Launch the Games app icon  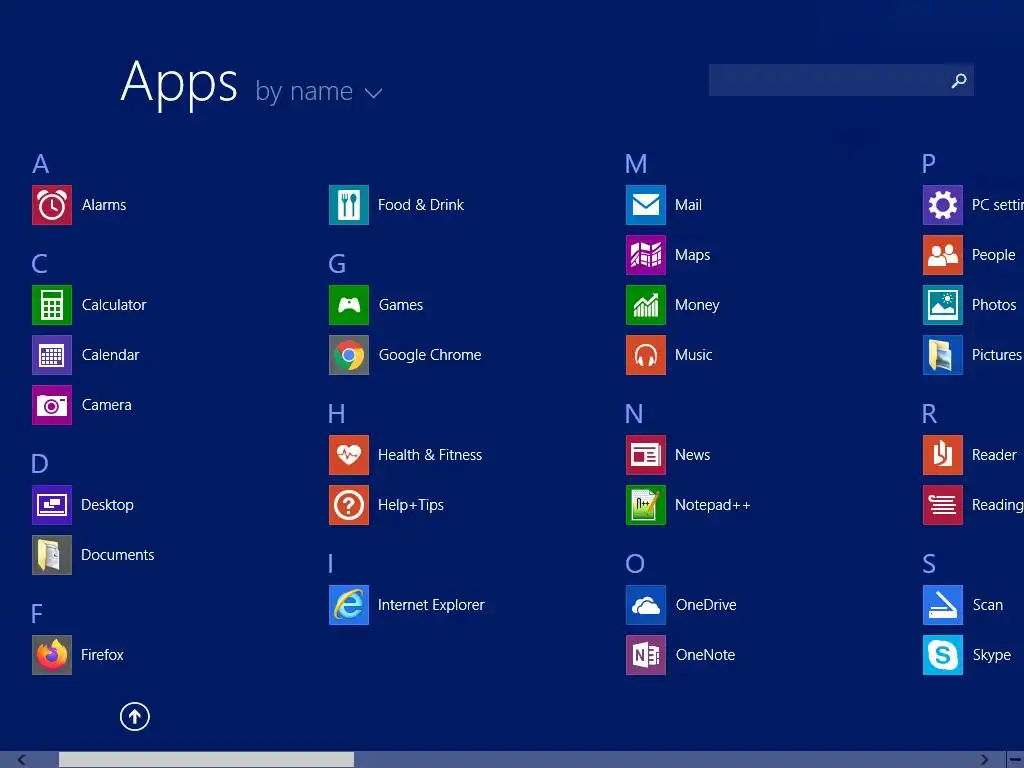pos(349,305)
